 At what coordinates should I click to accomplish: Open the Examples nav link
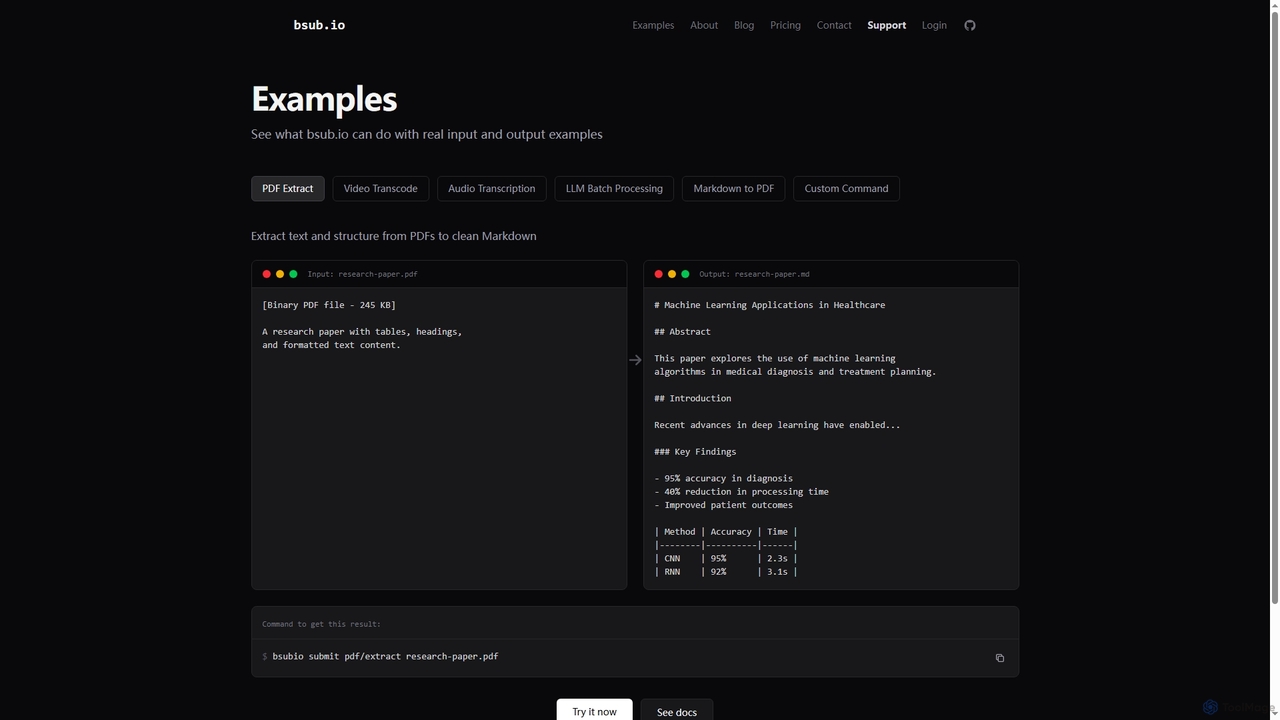pyautogui.click(x=653, y=25)
